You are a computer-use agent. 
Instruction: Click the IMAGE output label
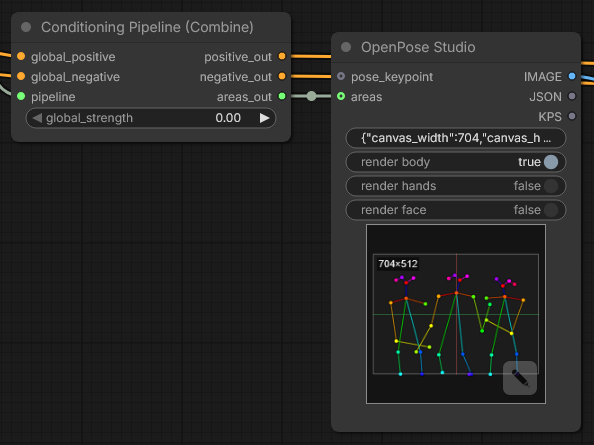pyautogui.click(x=543, y=77)
